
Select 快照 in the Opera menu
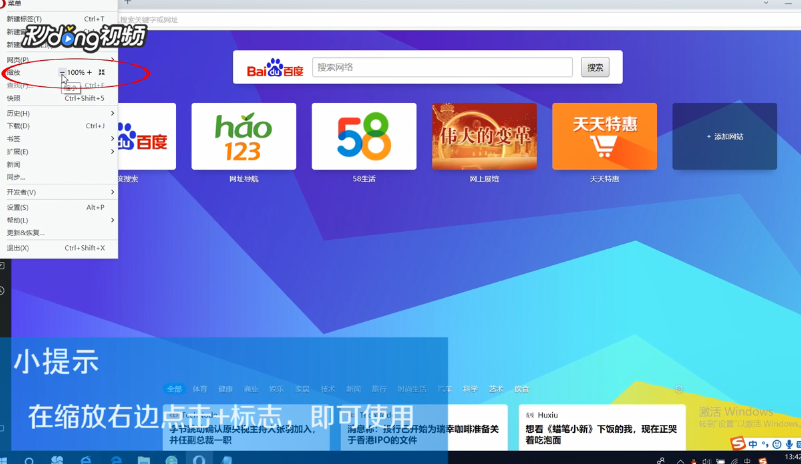59,98
